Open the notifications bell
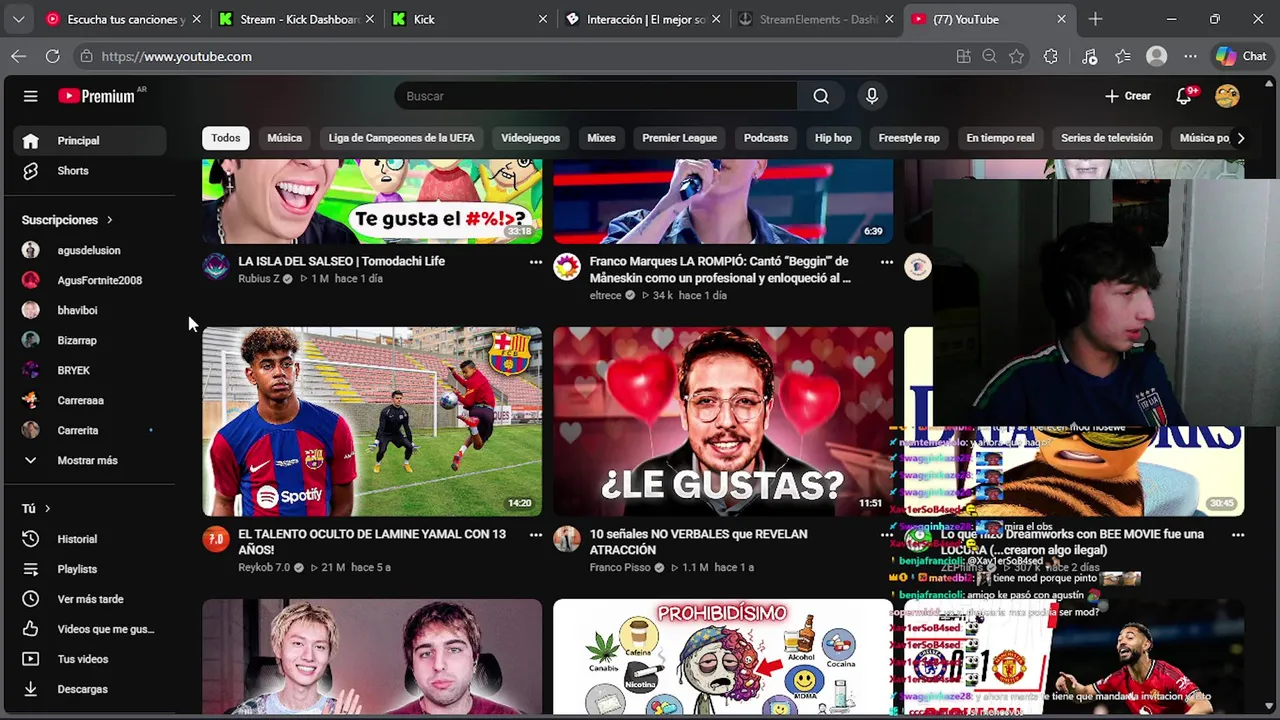1280x720 pixels. tap(1184, 96)
